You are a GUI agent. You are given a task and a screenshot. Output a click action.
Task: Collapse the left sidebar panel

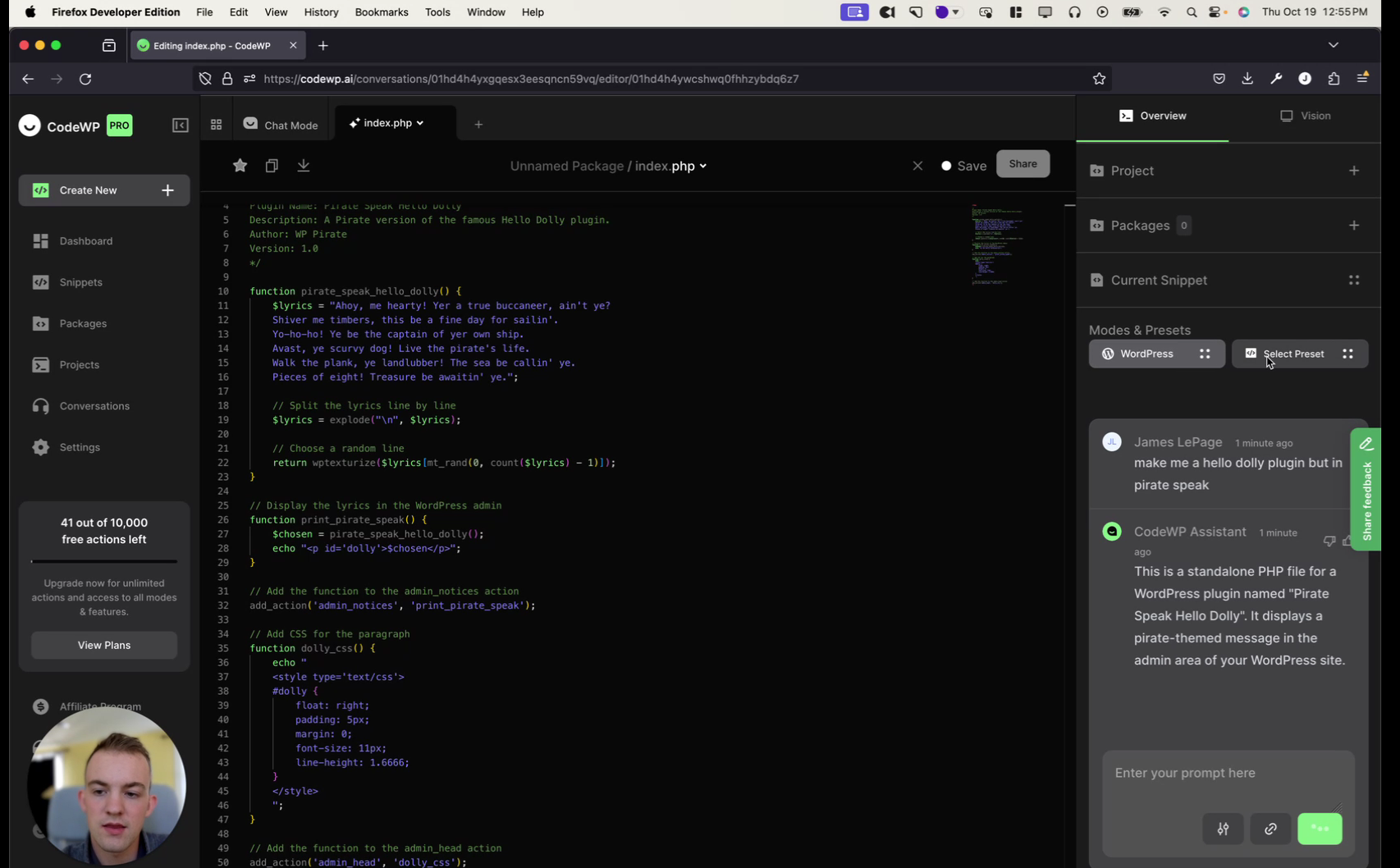click(180, 126)
